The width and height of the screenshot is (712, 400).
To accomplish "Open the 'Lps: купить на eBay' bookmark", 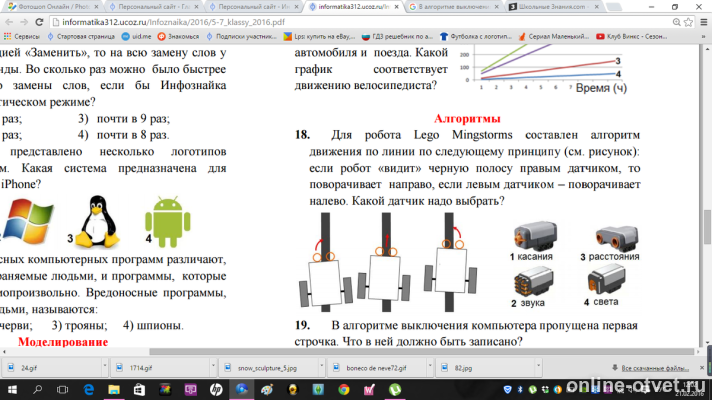I will point(319,36).
